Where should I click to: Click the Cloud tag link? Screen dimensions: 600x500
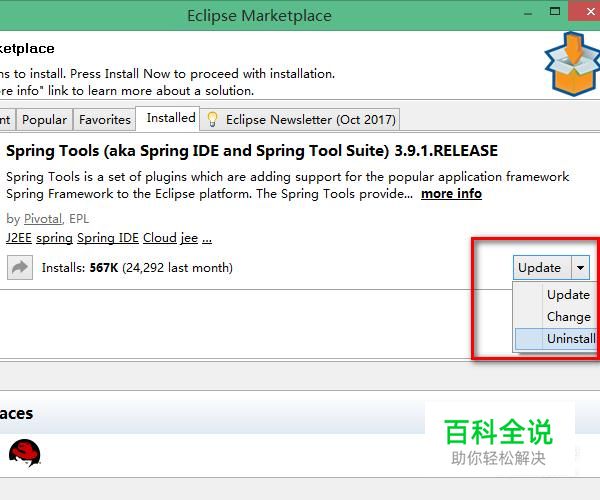[x=160, y=238]
